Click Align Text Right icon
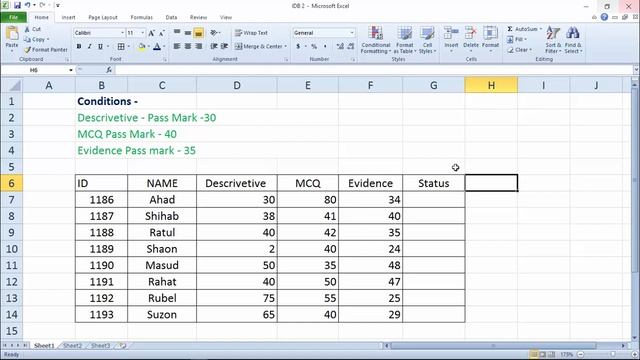640x360 pixels. [x=199, y=47]
